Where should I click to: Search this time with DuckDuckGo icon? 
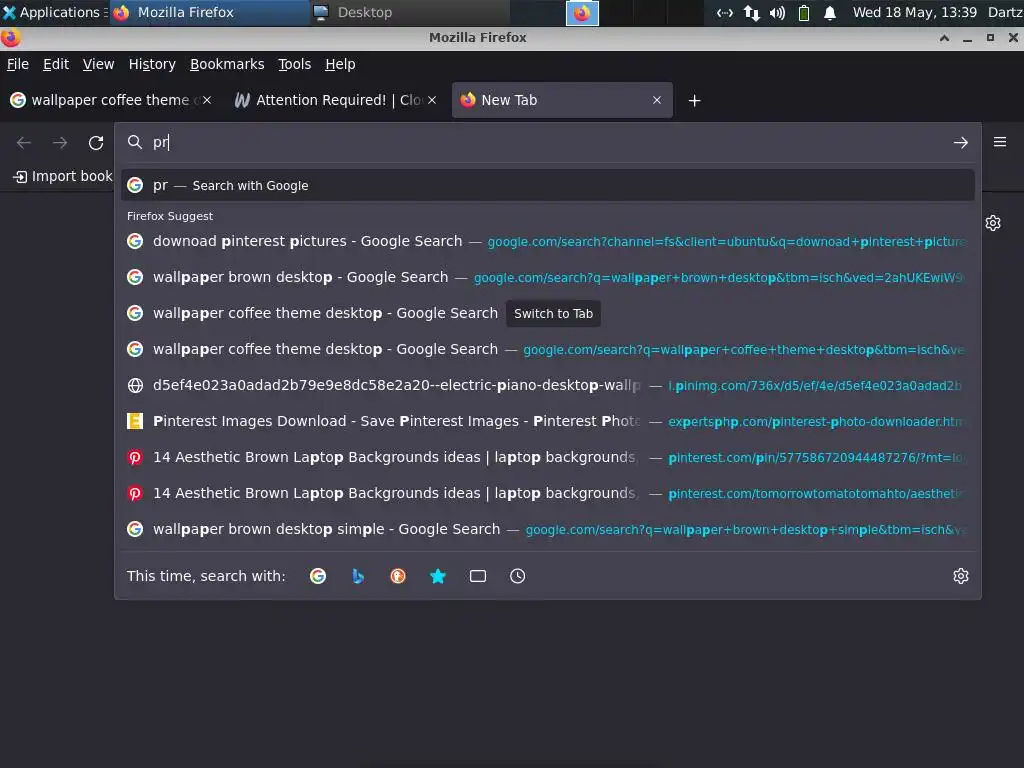398,576
